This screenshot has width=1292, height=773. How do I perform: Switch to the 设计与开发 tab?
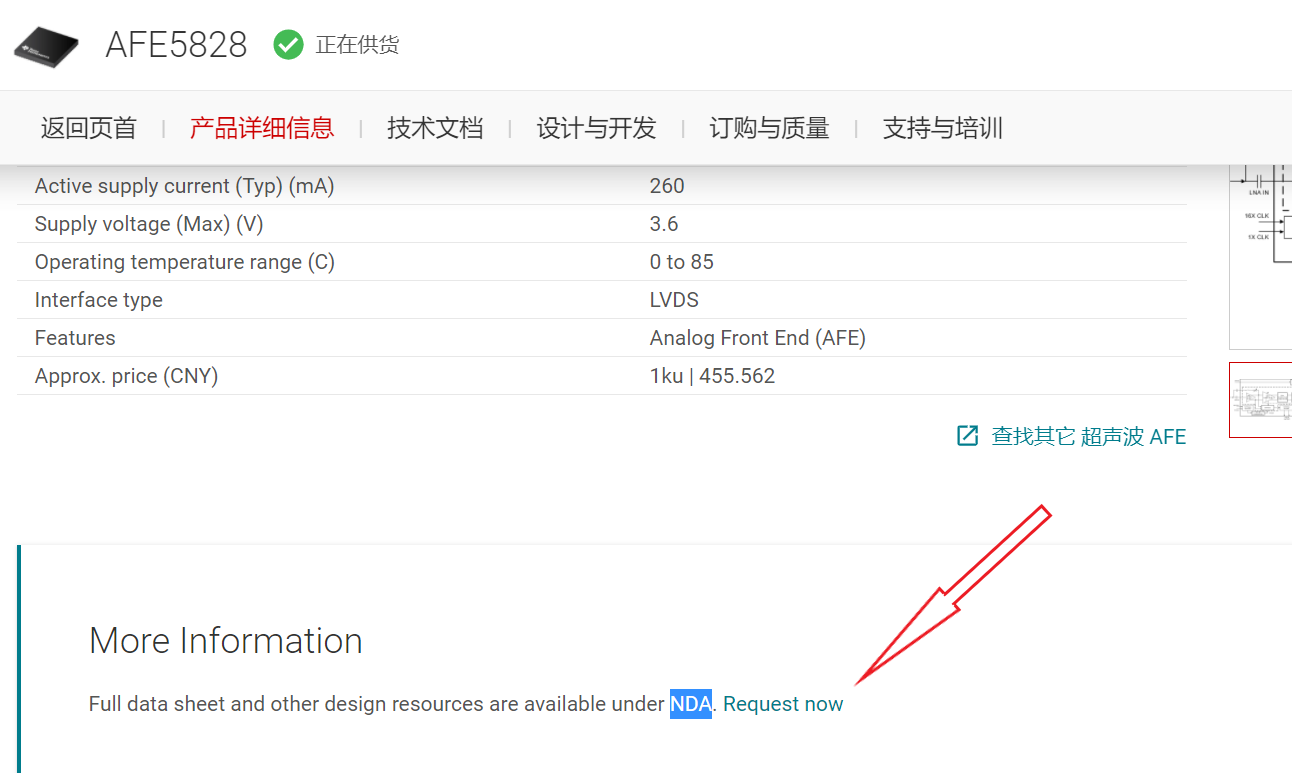[x=596, y=128]
